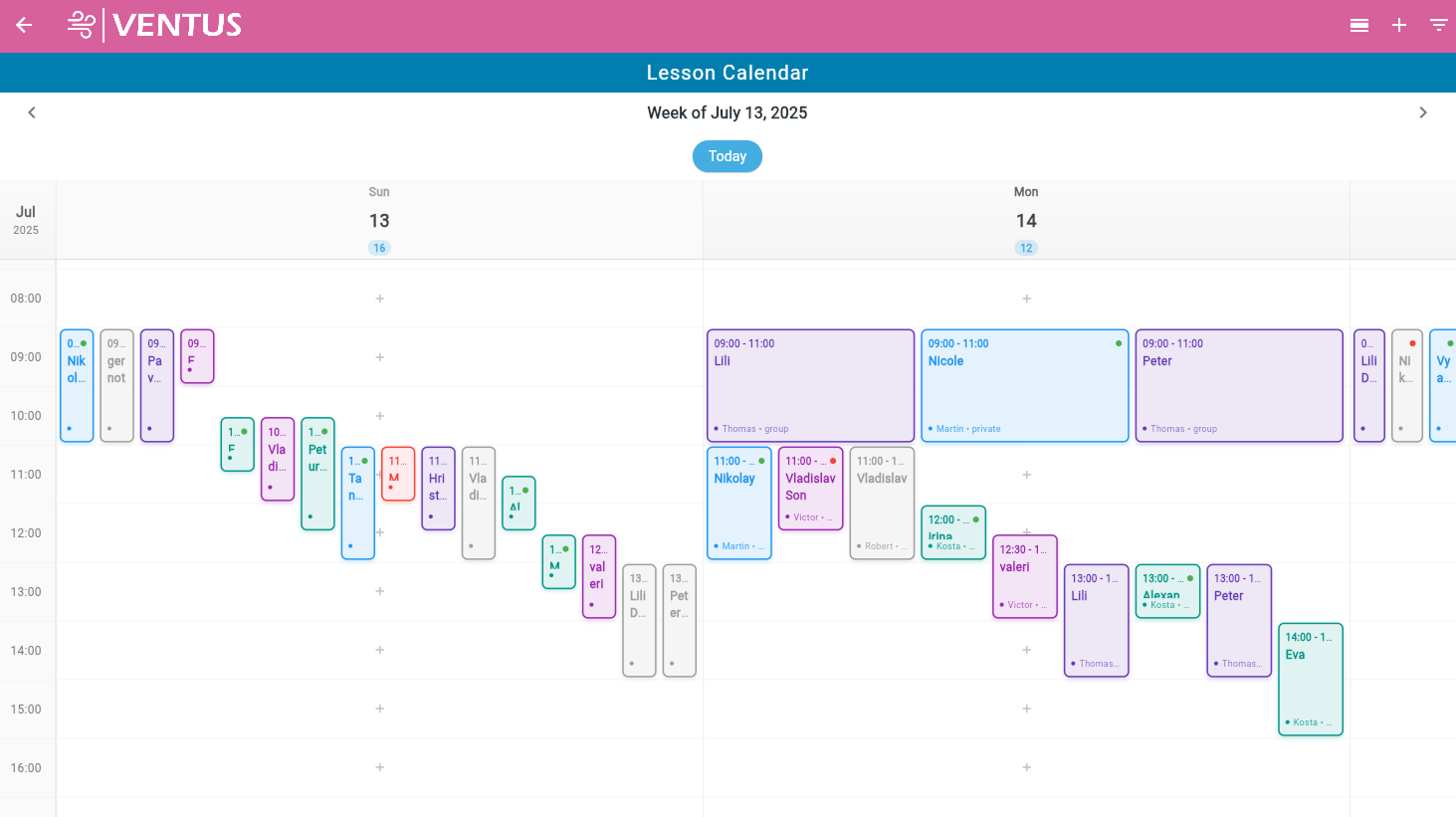
Task: Open Eva's 14:00 lesson with Kosta
Action: click(x=1310, y=680)
